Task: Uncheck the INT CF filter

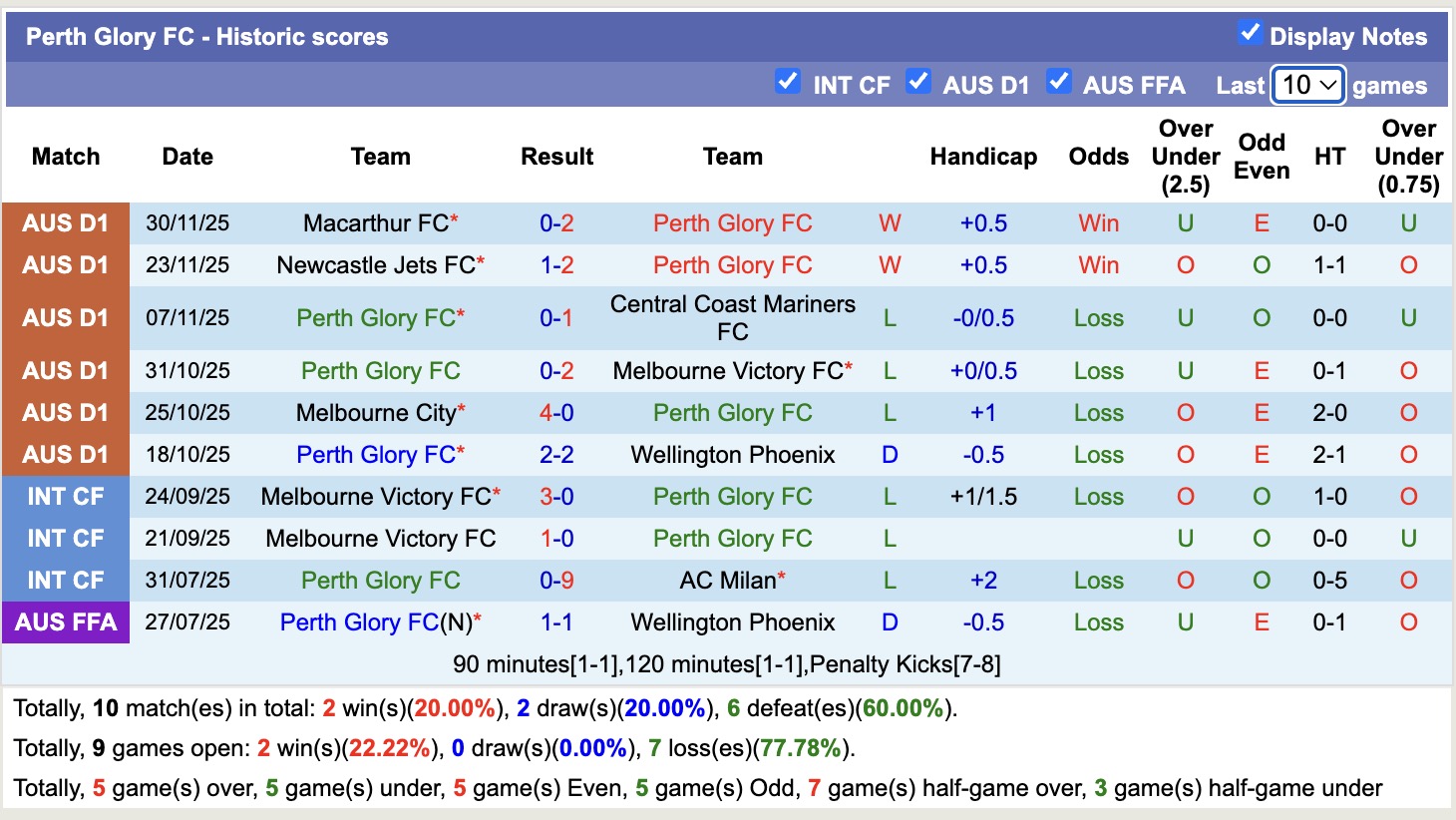Action: [x=788, y=81]
